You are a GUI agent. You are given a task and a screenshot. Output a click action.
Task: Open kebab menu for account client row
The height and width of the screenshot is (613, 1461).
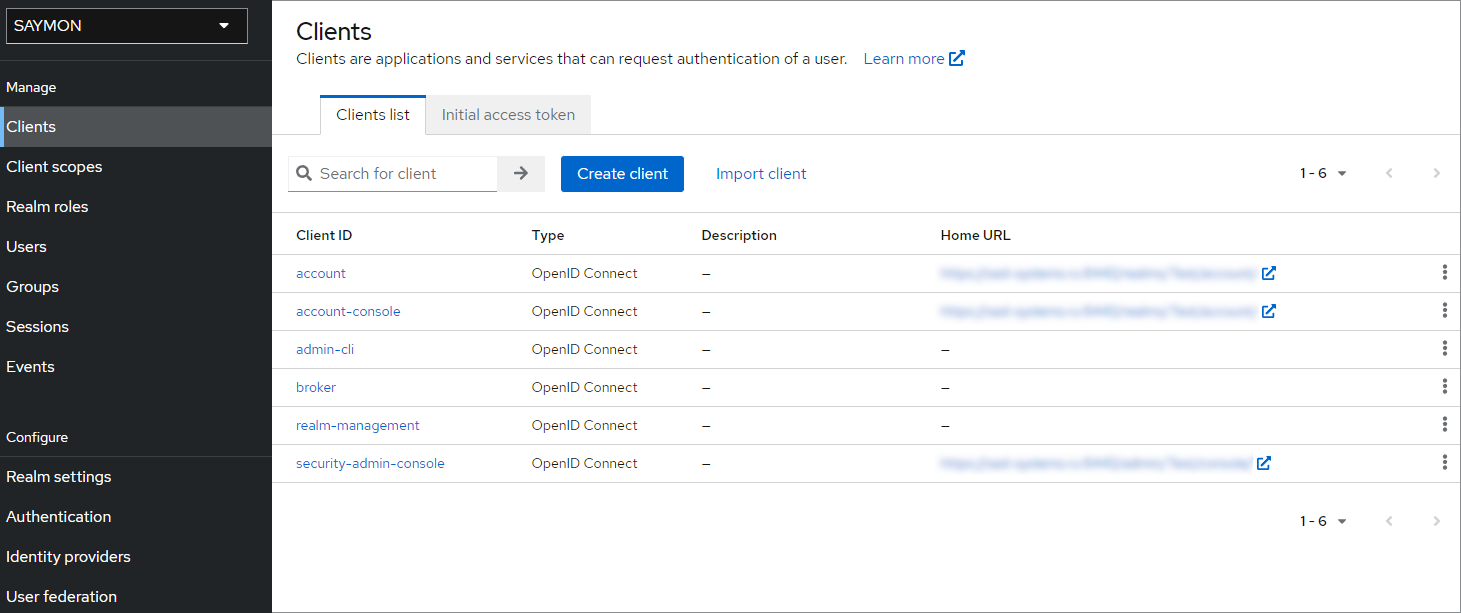coord(1444,272)
